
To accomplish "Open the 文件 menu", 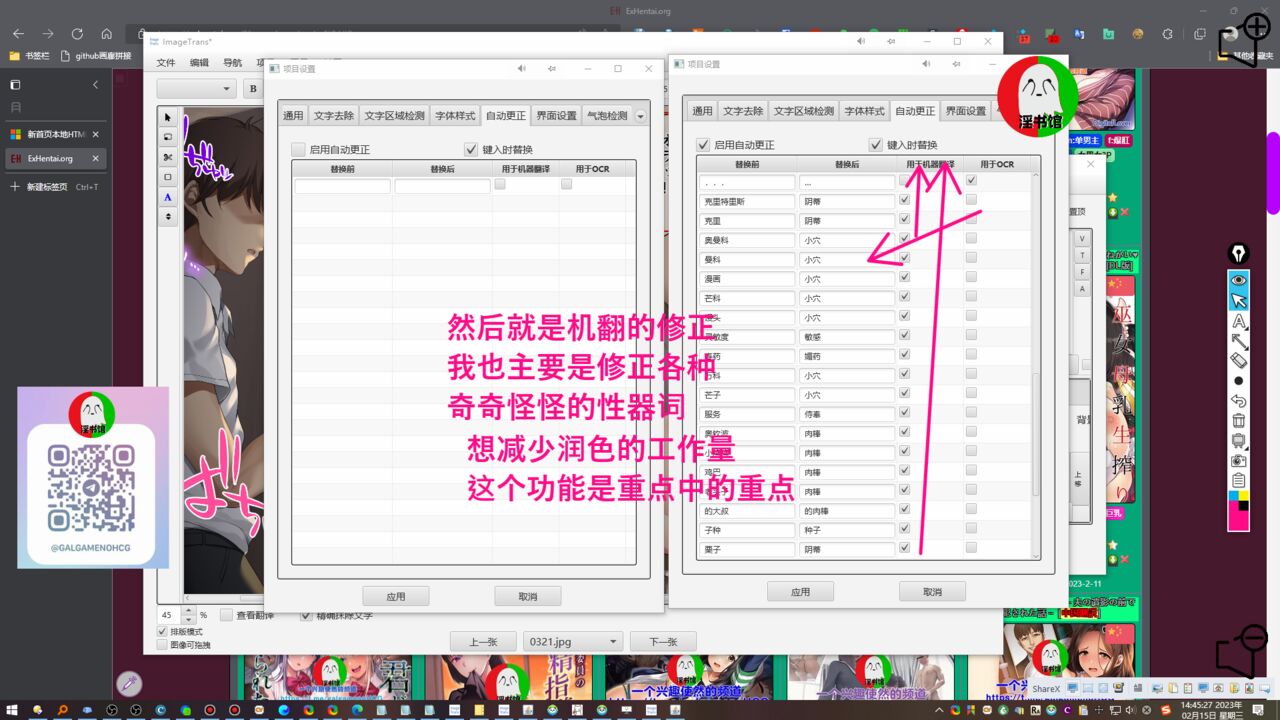I will coord(165,62).
